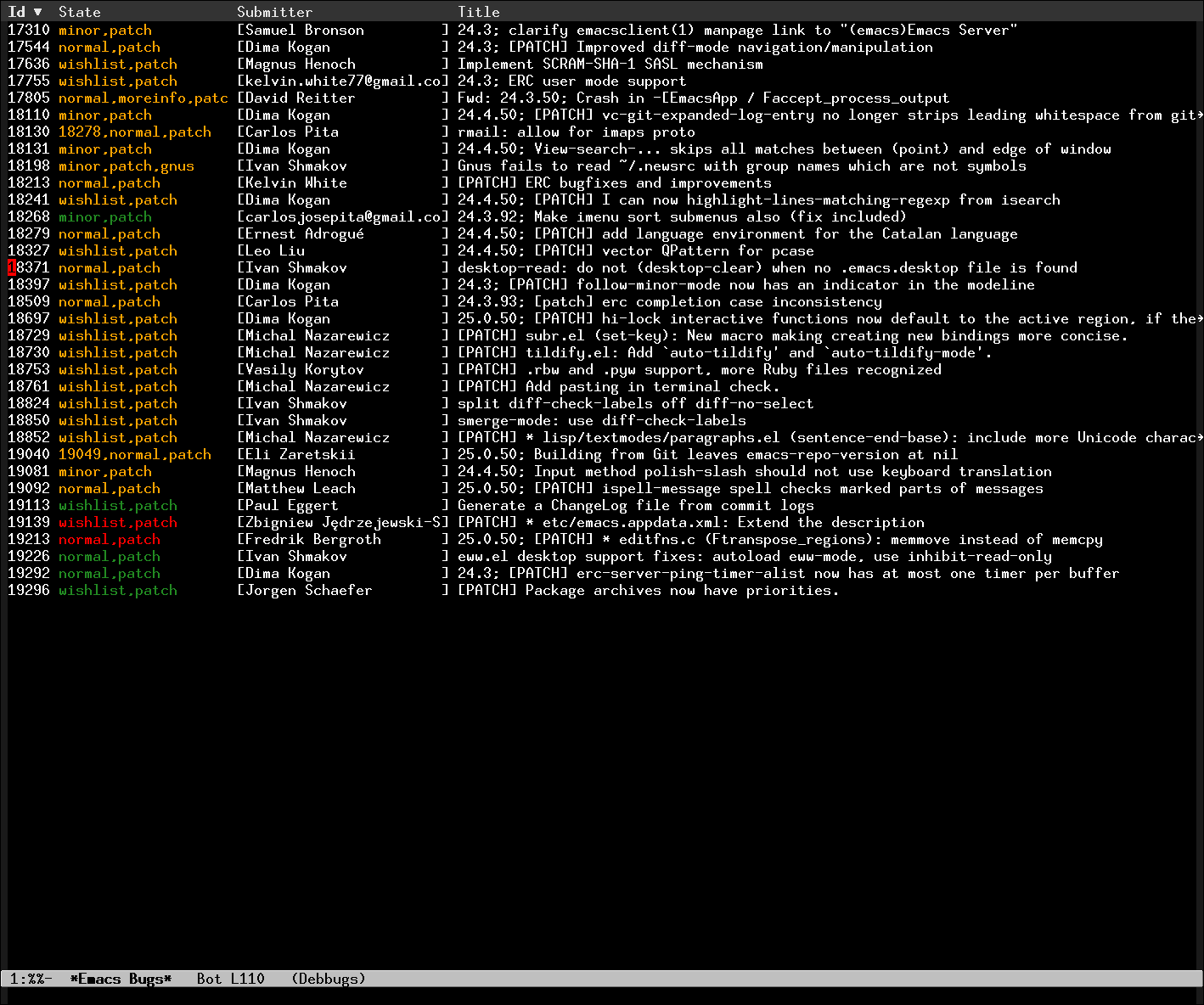Open bug 18850 smerge-mode diff-check-labels

tap(602, 420)
